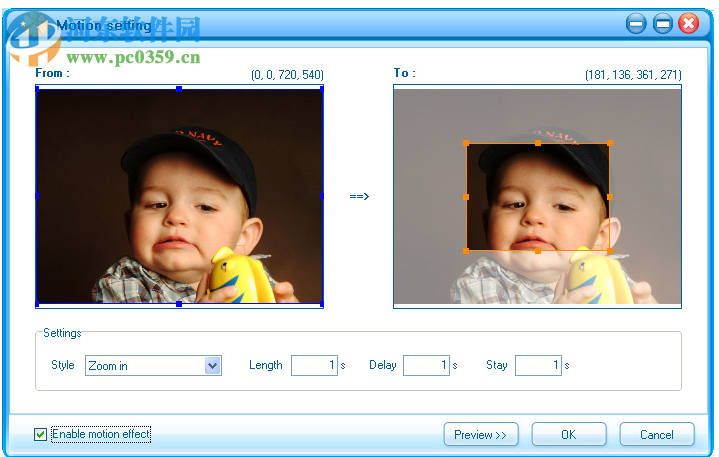The height and width of the screenshot is (457, 719).
Task: Click bottom-center blue handle of From frame
Action: pyautogui.click(x=179, y=304)
